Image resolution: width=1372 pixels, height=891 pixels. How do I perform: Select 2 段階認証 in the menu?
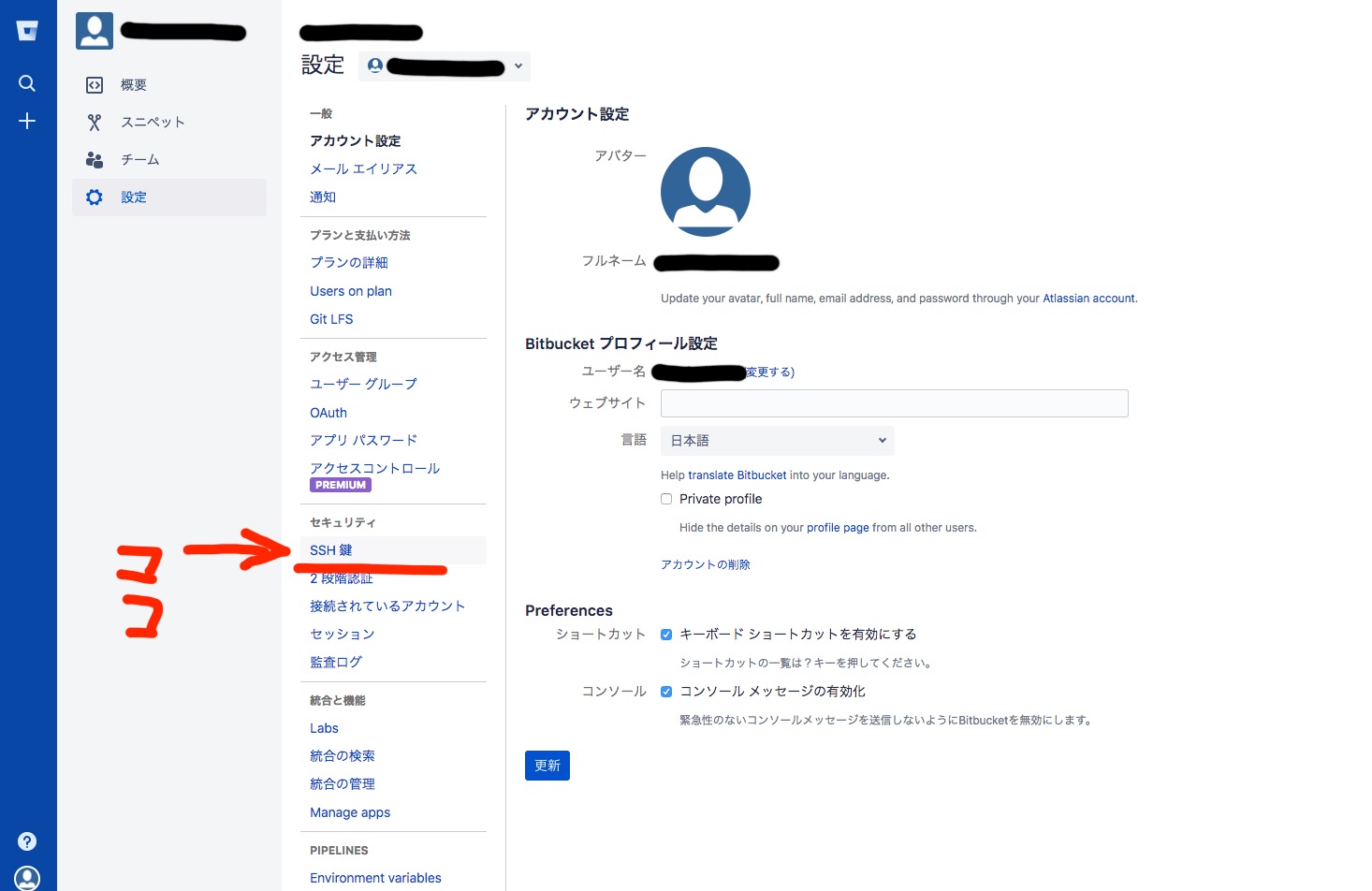(x=341, y=577)
